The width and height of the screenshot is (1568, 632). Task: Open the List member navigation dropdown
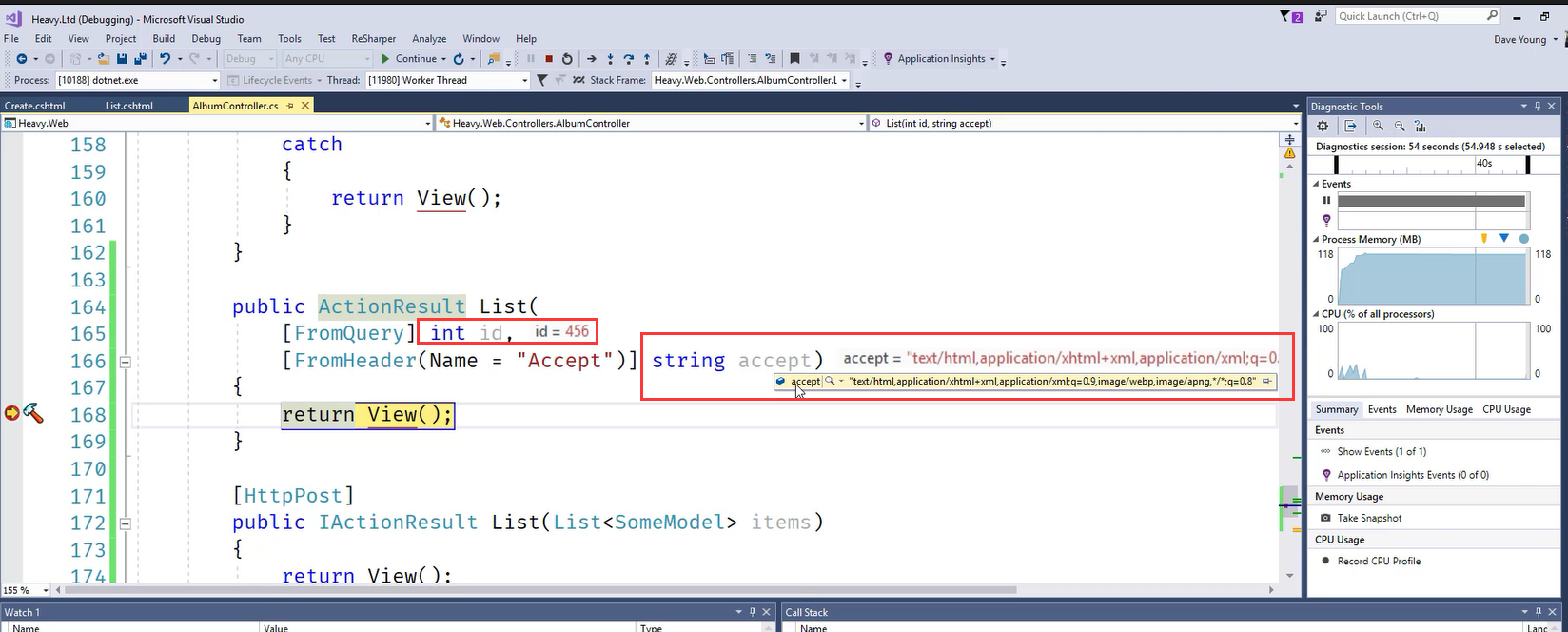click(x=1085, y=123)
